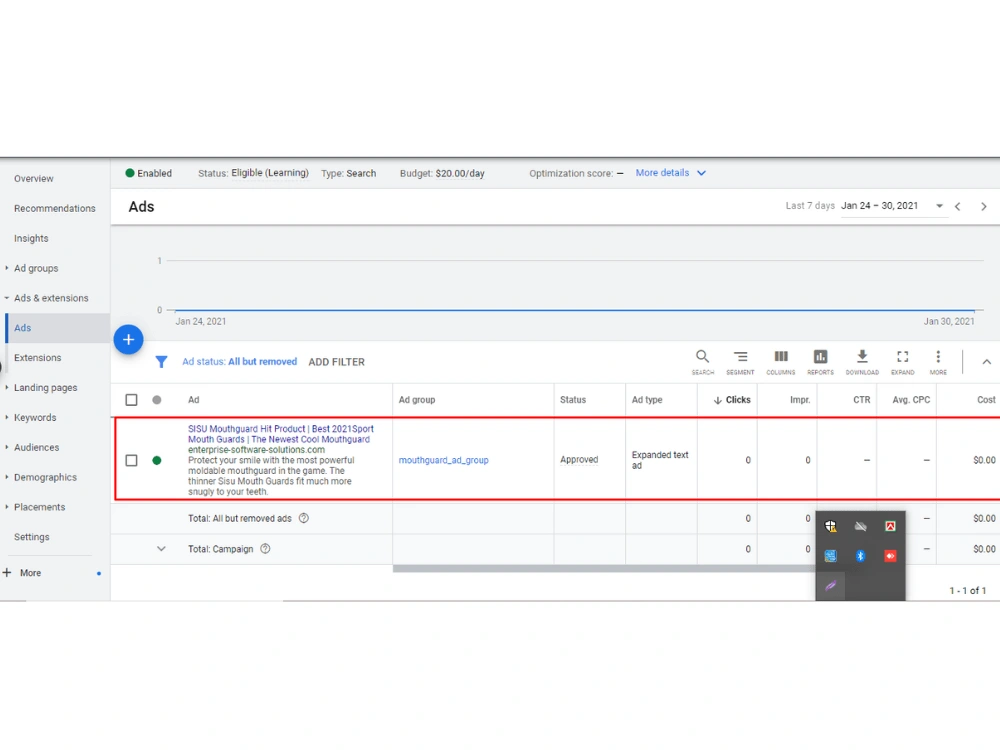Click the Ad type column header
Screen dimensions: 1000x750
click(x=647, y=400)
